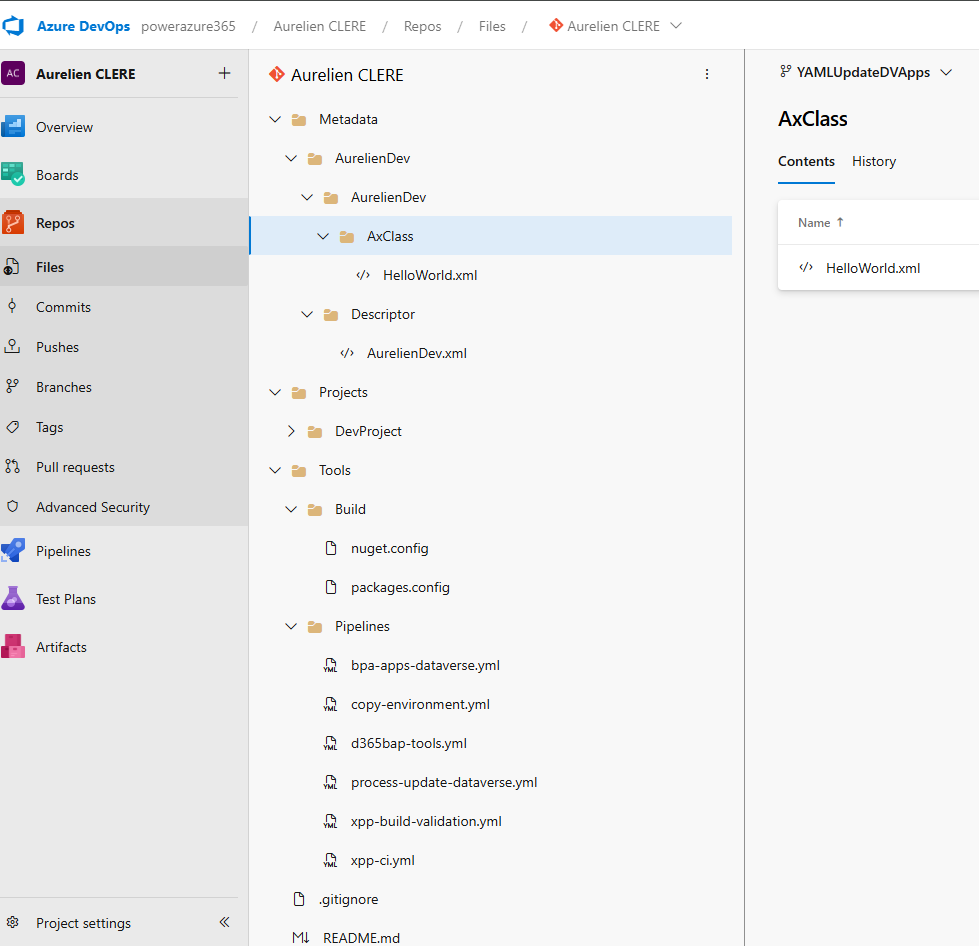The height and width of the screenshot is (946, 979).
Task: Select xpp-build-validation.yml file
Action: pos(426,822)
